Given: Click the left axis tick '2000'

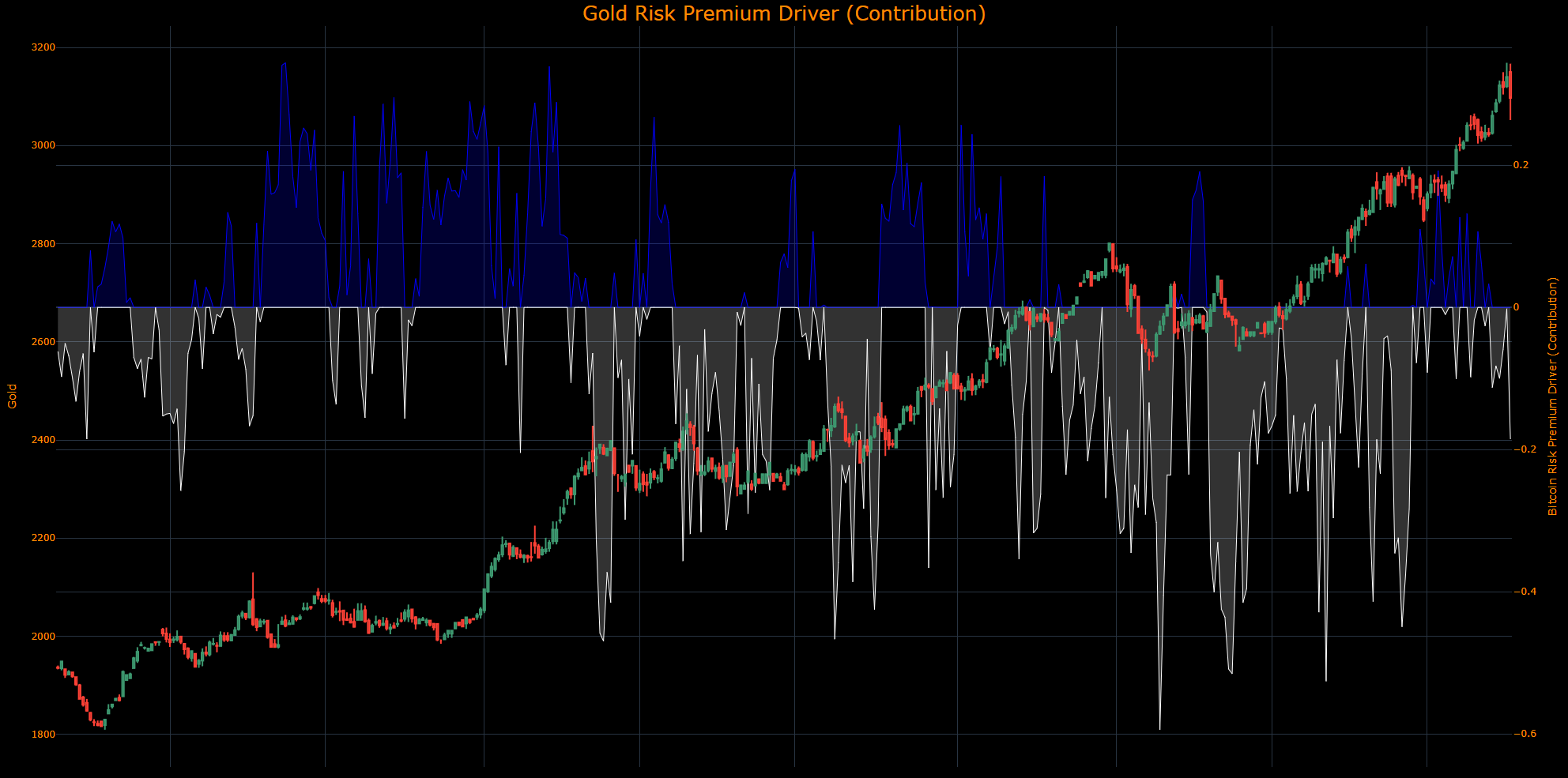Looking at the screenshot, I should coord(43,637).
